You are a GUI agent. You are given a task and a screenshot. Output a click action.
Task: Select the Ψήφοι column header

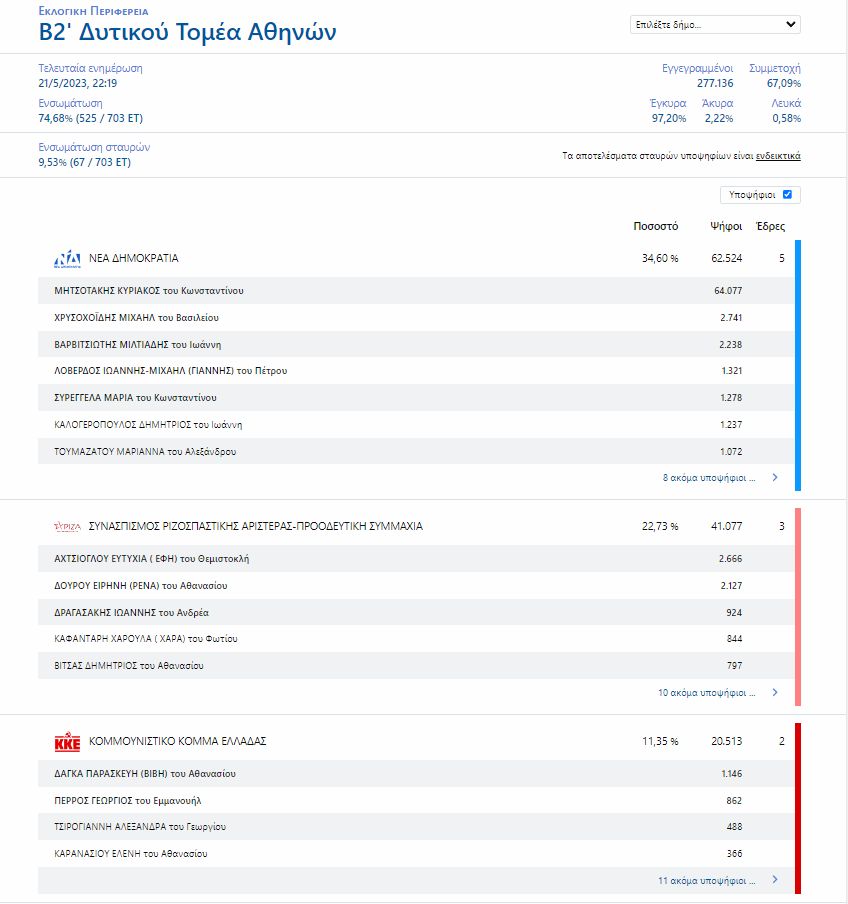coord(726,226)
